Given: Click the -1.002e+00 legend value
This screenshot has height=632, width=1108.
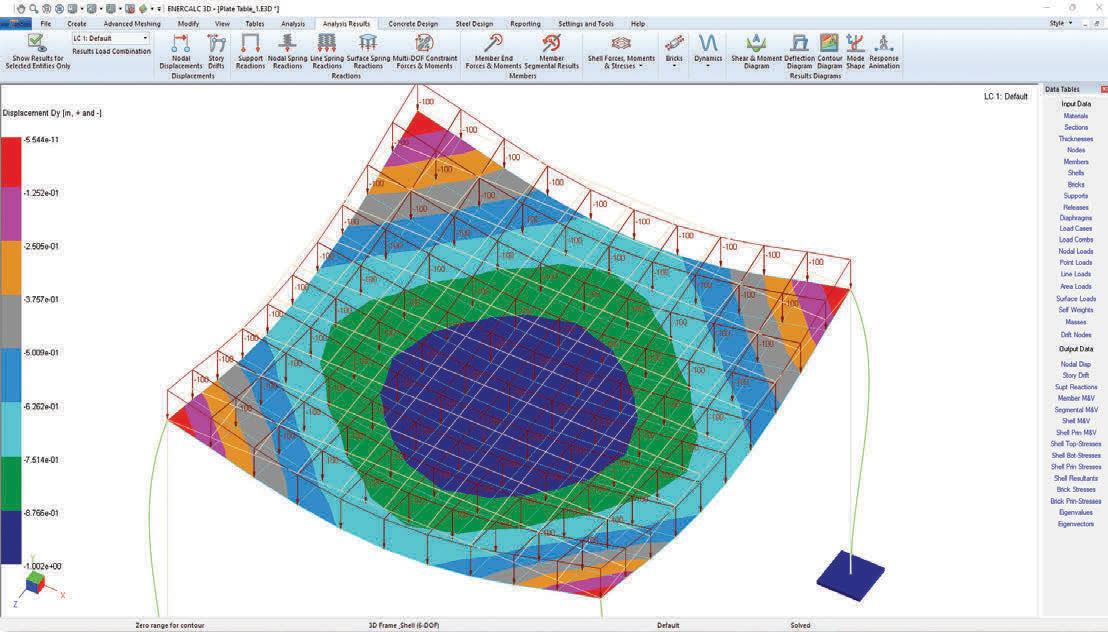Looking at the screenshot, I should [42, 566].
